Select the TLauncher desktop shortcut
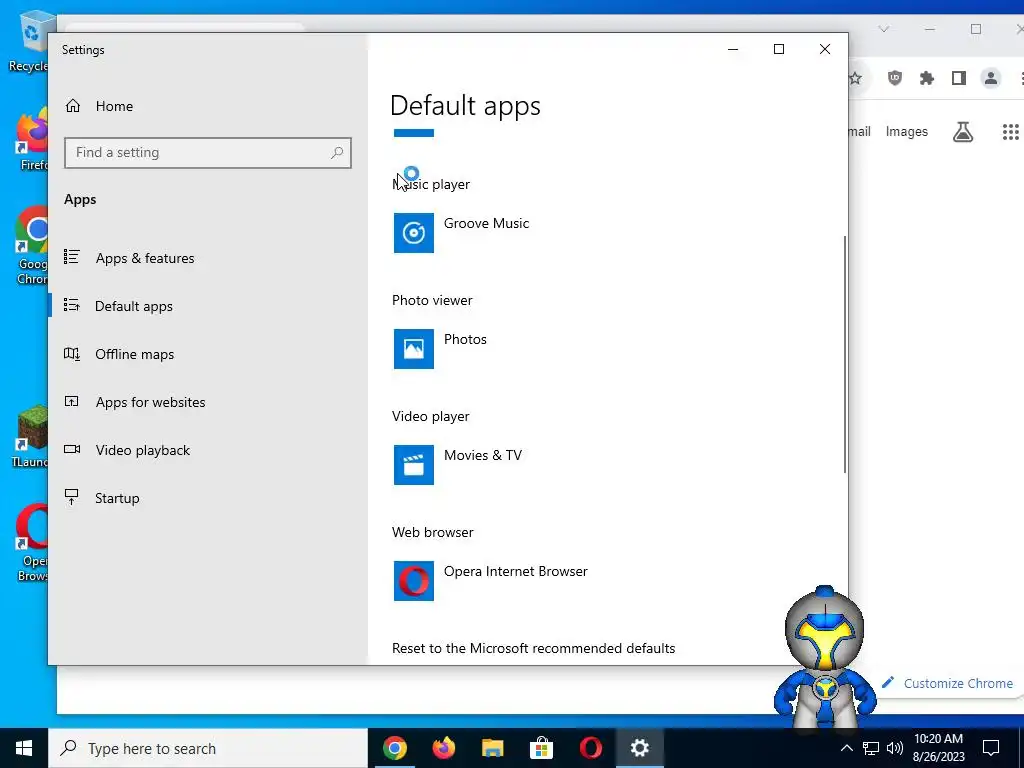1024x768 pixels. pos(30,436)
